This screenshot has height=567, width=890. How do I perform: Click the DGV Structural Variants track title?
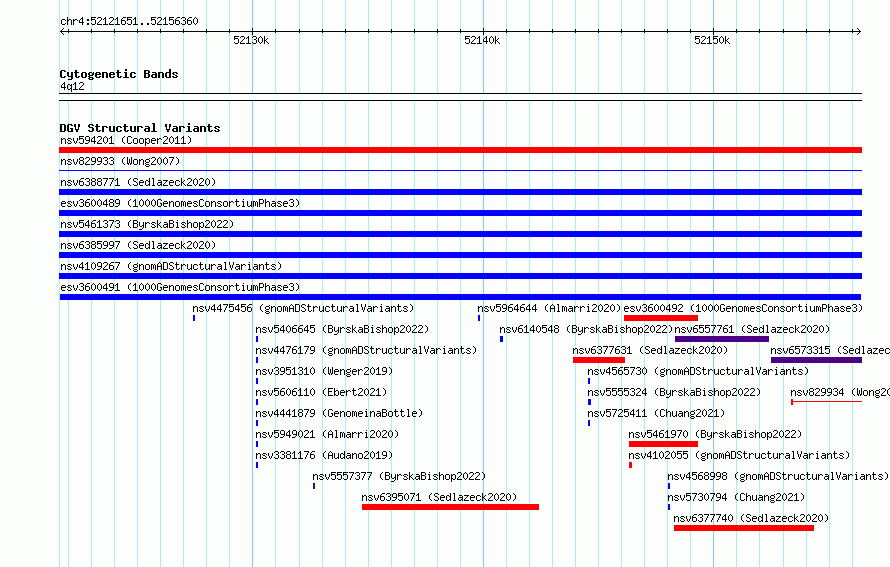coord(140,128)
